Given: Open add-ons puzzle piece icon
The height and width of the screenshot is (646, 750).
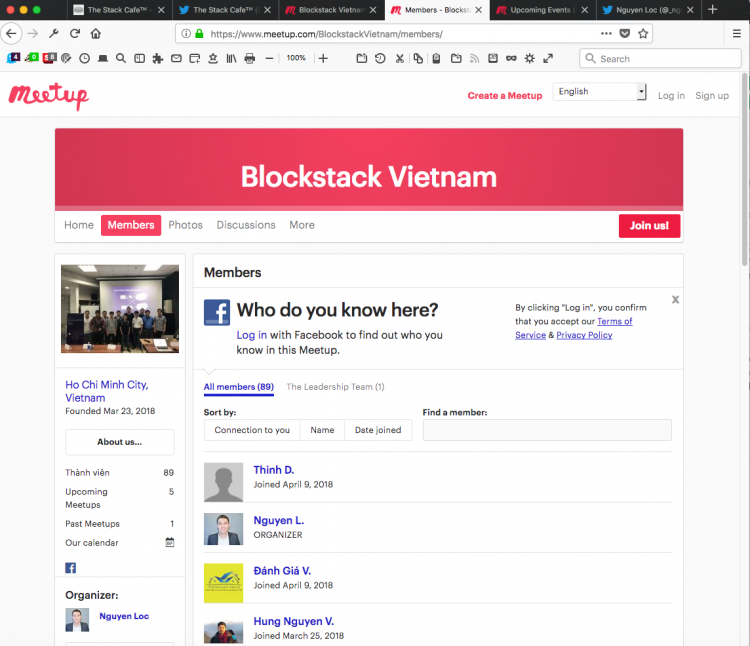Looking at the screenshot, I should pos(157,58).
